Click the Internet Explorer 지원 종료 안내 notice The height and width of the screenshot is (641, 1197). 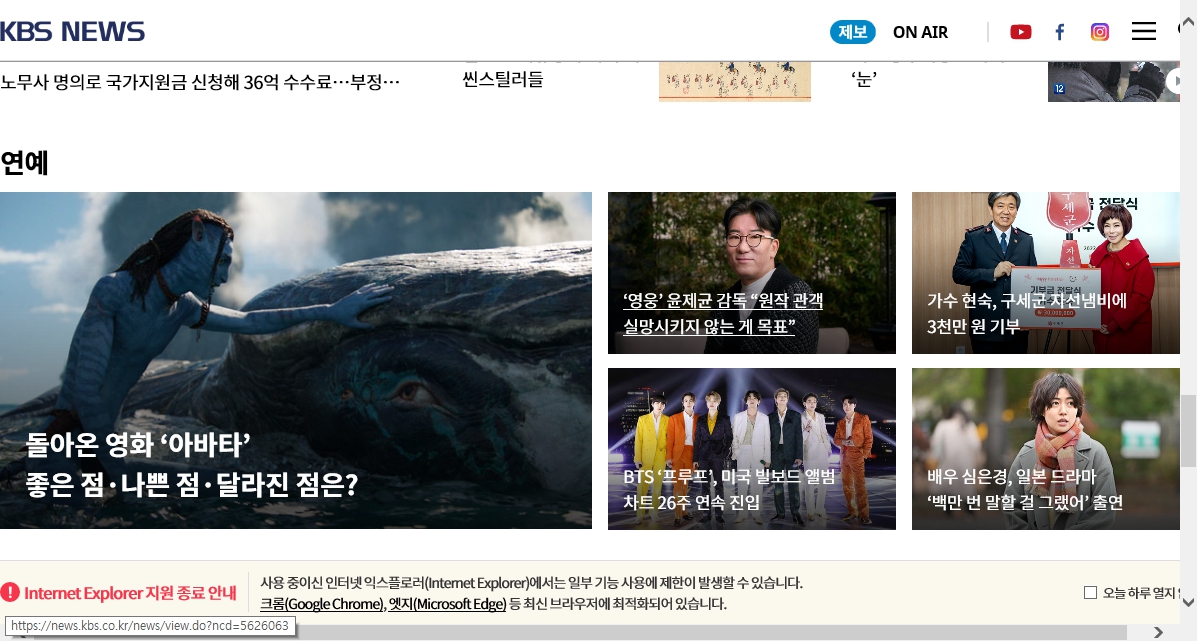[x=131, y=593]
